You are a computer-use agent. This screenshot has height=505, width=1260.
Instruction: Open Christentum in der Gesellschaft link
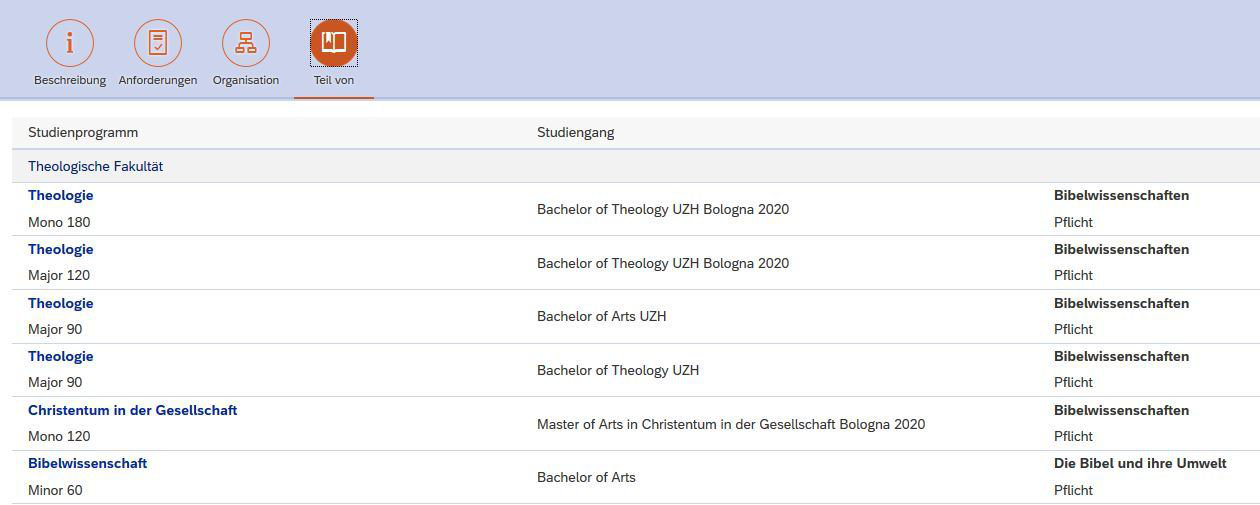click(x=133, y=411)
